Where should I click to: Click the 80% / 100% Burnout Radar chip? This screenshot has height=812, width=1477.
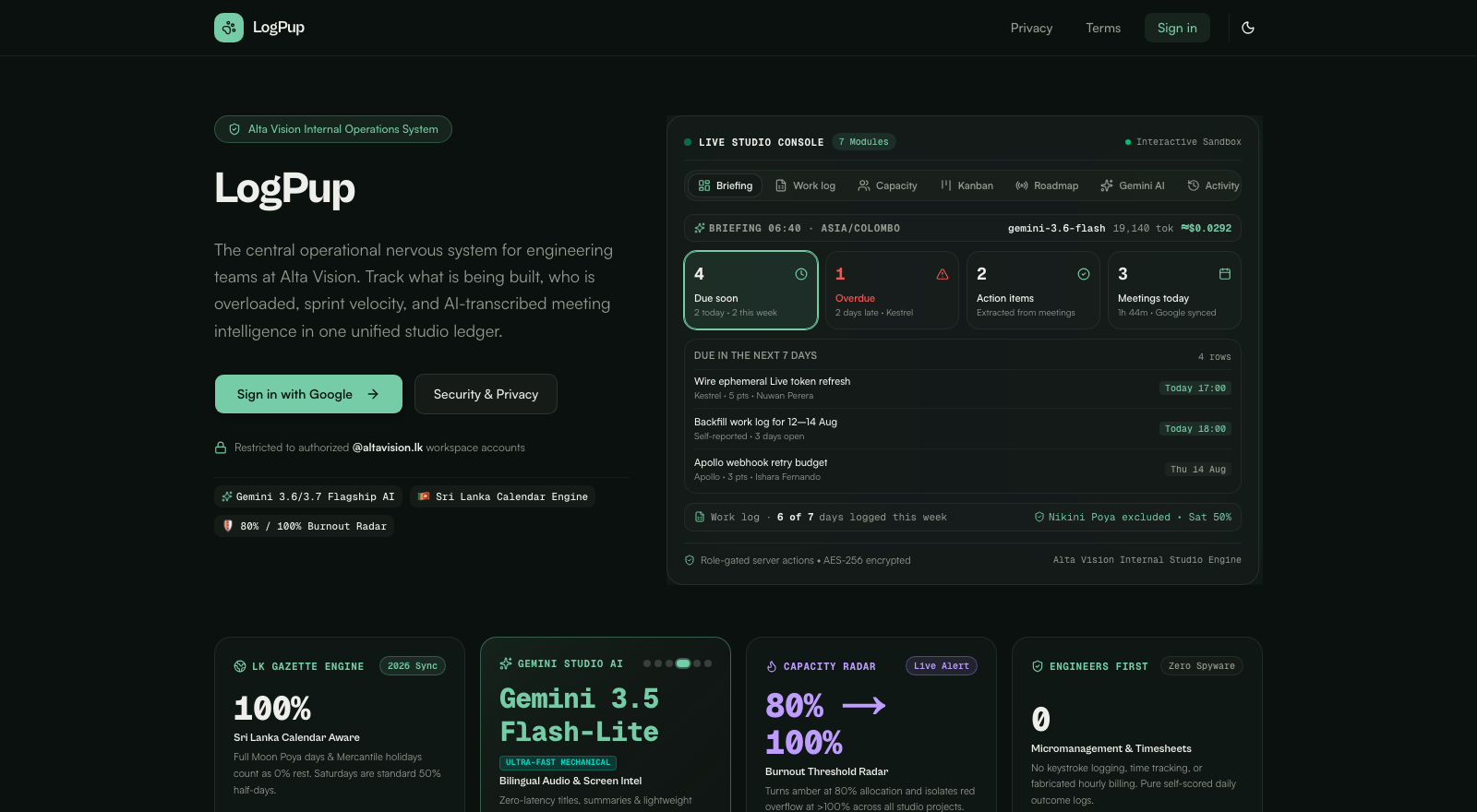305,526
